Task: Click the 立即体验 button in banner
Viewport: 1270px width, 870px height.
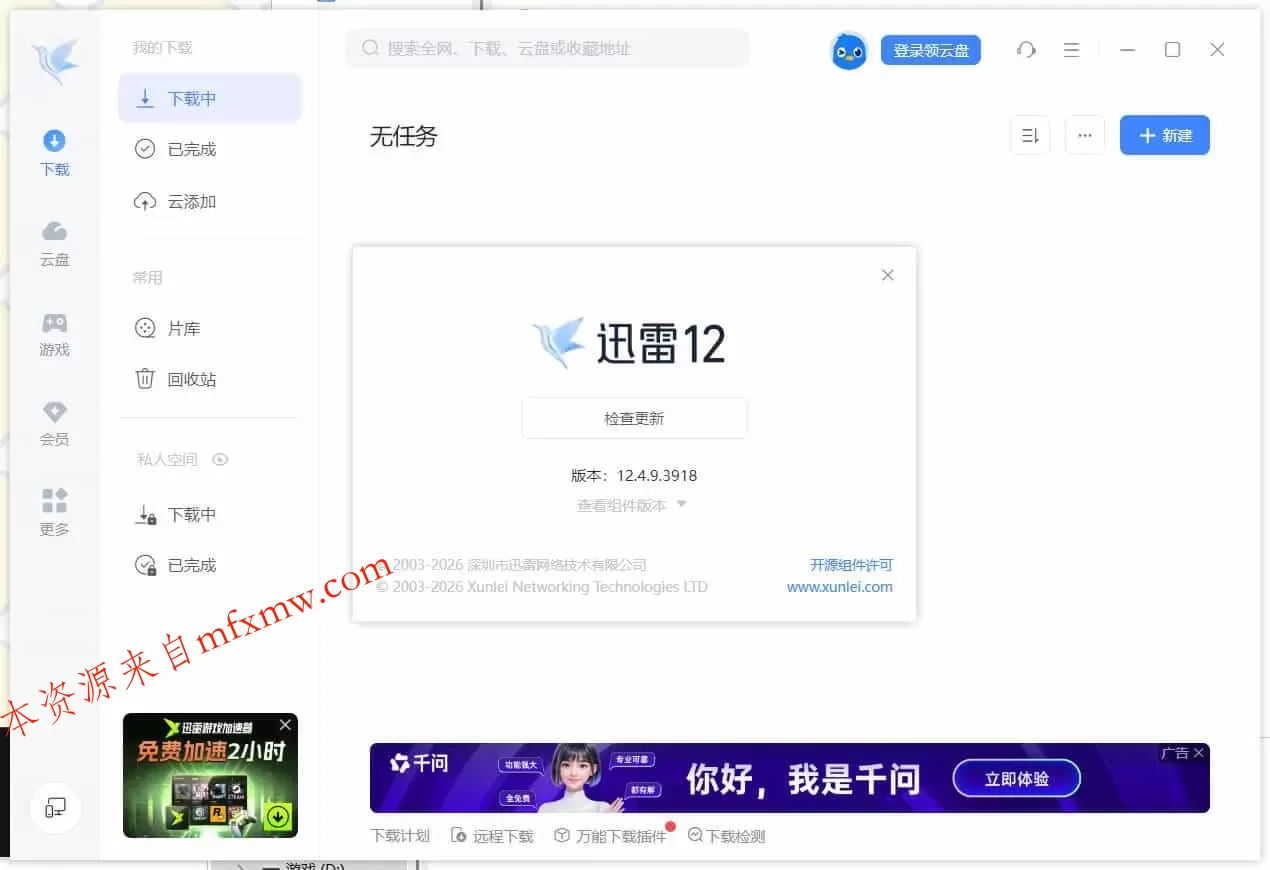Action: [x=1016, y=779]
